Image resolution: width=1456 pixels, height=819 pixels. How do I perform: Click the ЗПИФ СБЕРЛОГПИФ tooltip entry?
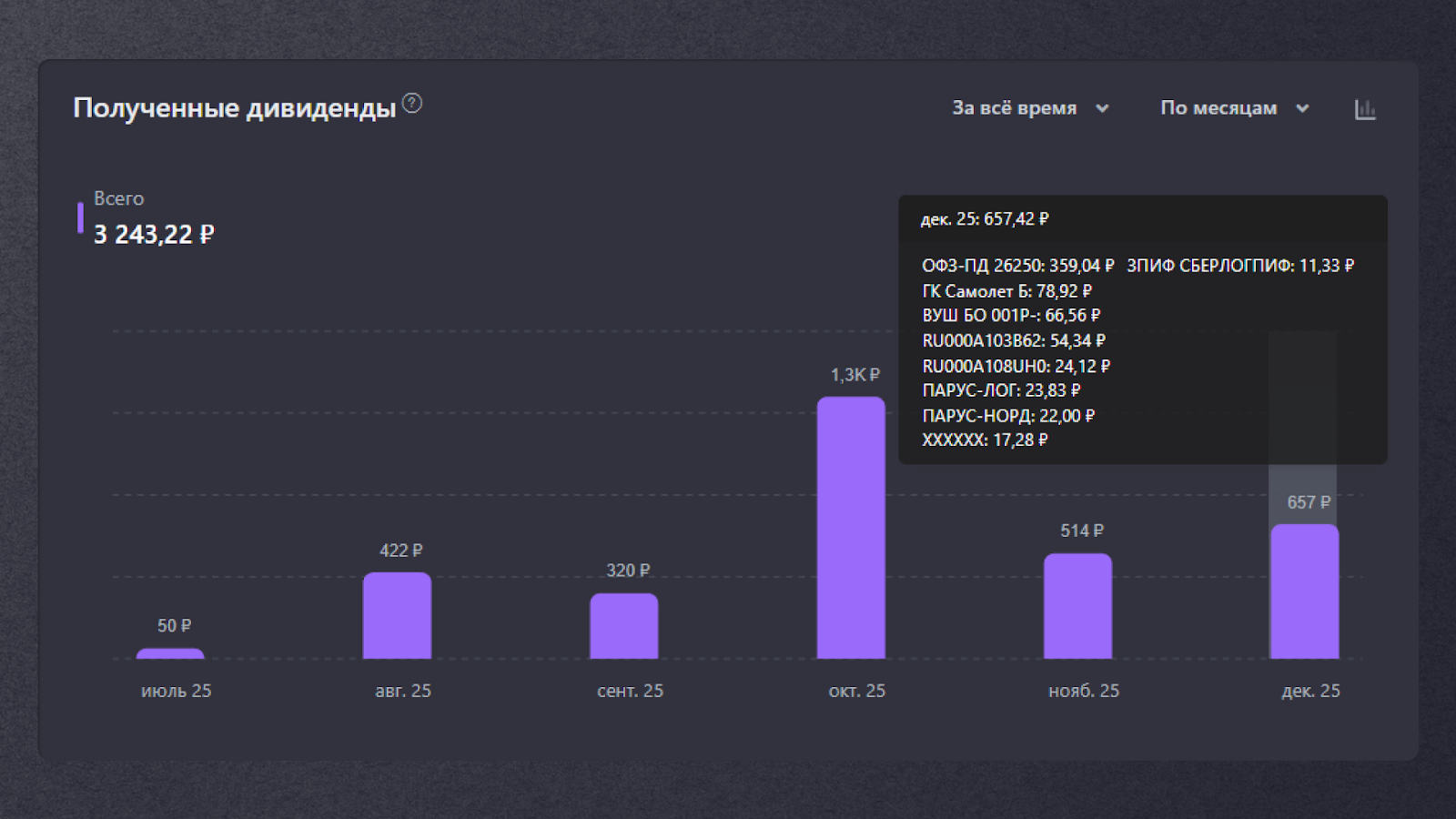click(1239, 266)
